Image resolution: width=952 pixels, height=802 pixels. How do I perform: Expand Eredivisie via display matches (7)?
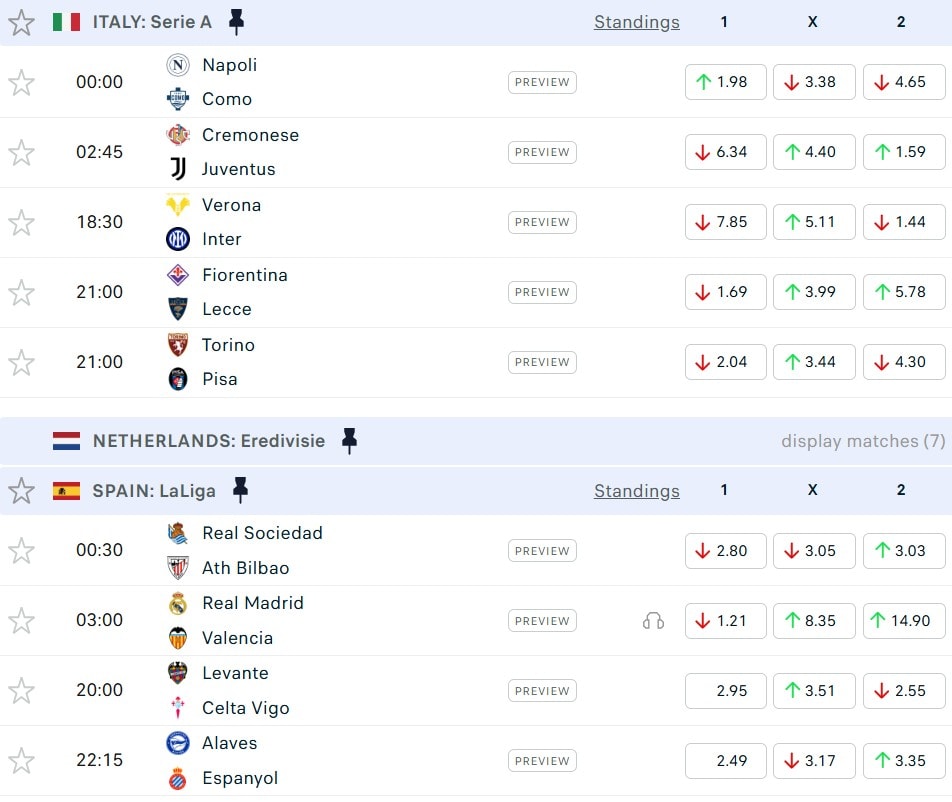click(x=863, y=441)
